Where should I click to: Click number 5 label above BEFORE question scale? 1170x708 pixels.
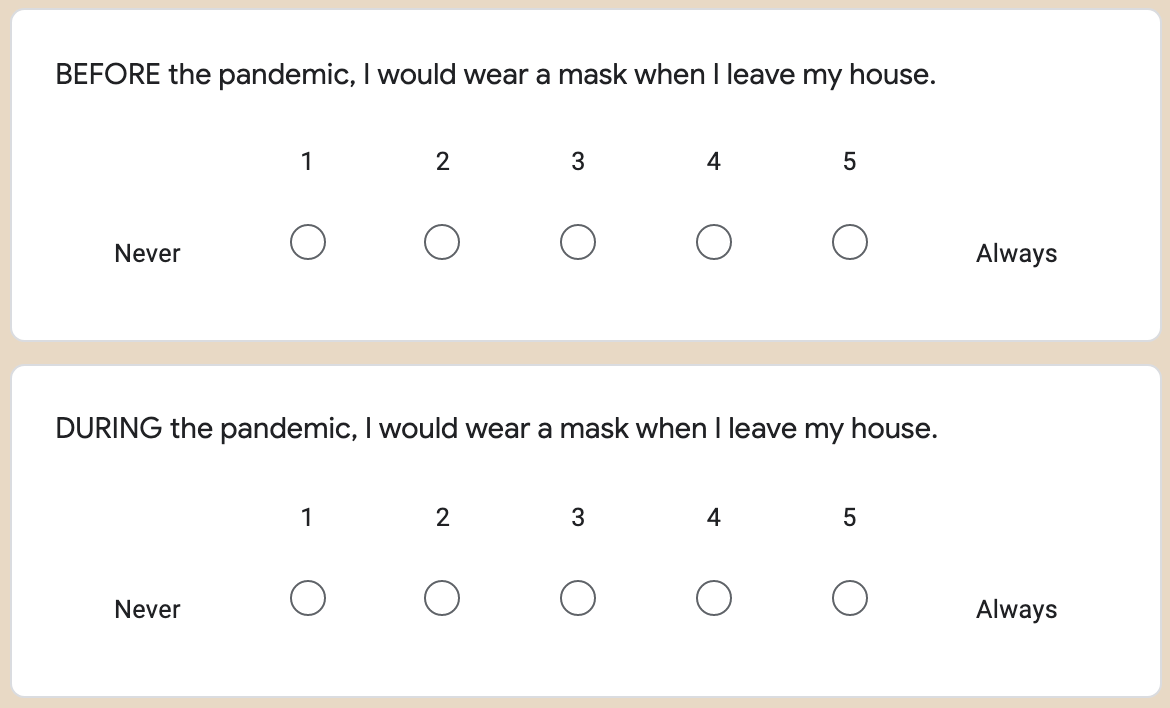[849, 161]
